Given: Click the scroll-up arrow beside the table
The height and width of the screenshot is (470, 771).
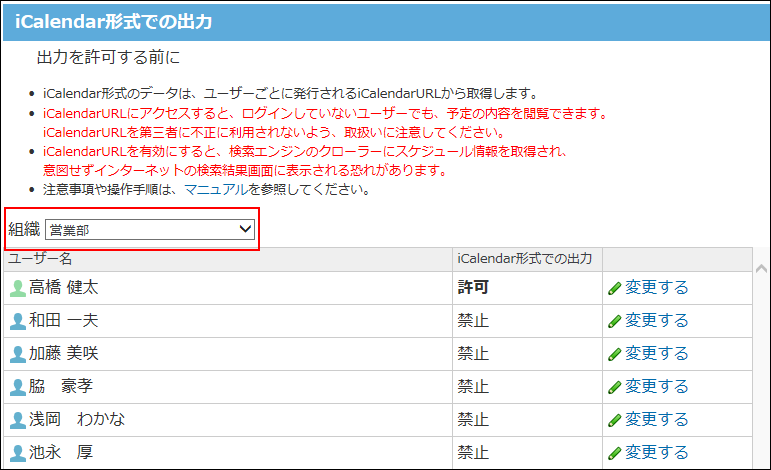Looking at the screenshot, I should coord(761,268).
